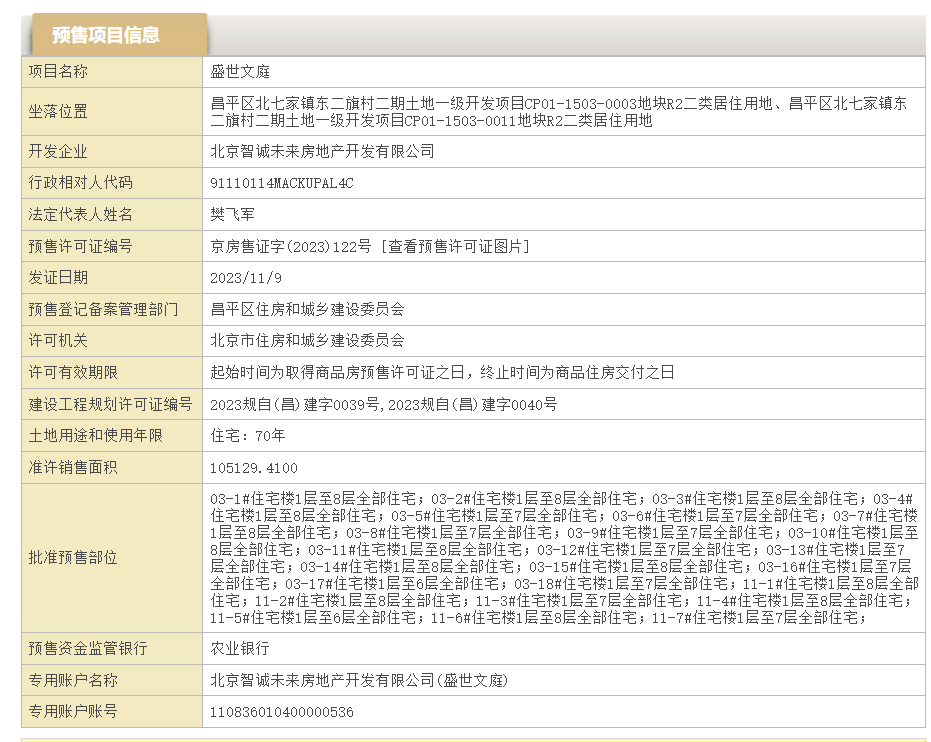This screenshot has height=742, width=931.
Task: Select developer 北京智诚未来房地产开发有限公司 in 开发企业 row
Action: pyautogui.click(x=322, y=151)
